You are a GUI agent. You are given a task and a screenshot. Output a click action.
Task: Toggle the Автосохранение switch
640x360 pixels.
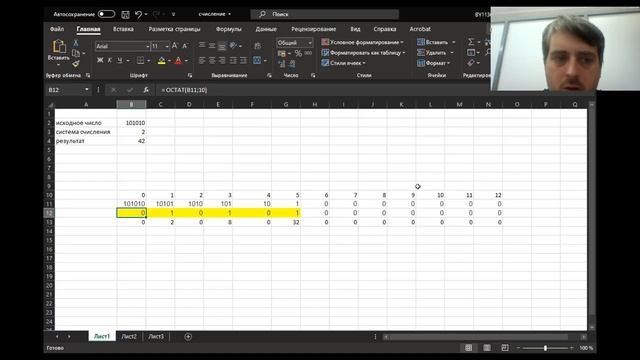[x=107, y=14]
